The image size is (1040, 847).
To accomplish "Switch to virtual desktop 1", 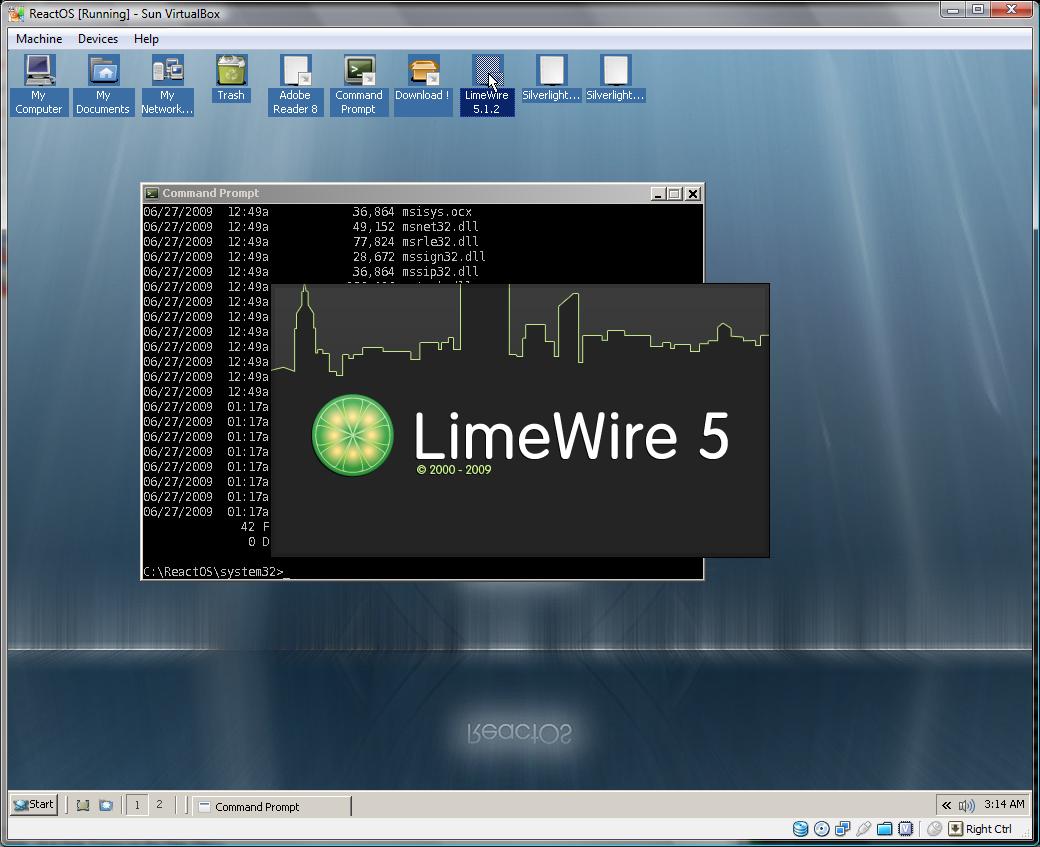I will 137,805.
